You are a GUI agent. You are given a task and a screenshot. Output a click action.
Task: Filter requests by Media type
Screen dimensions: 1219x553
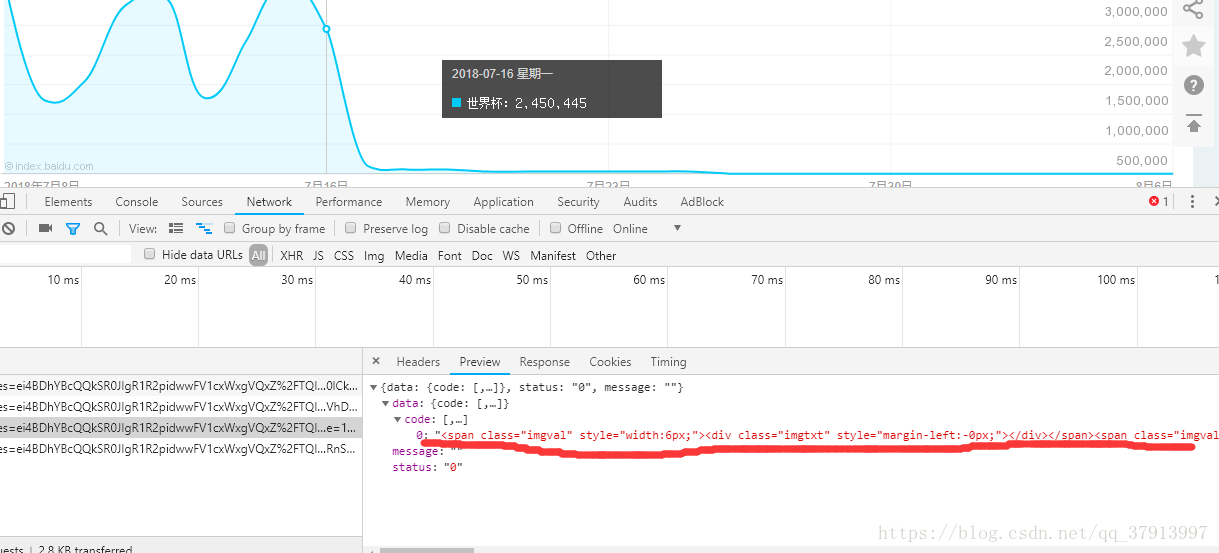tap(411, 256)
